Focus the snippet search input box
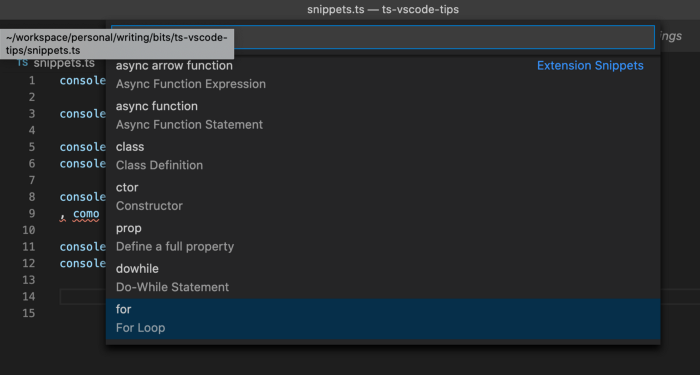Viewport: 700px width, 375px height. tap(383, 37)
